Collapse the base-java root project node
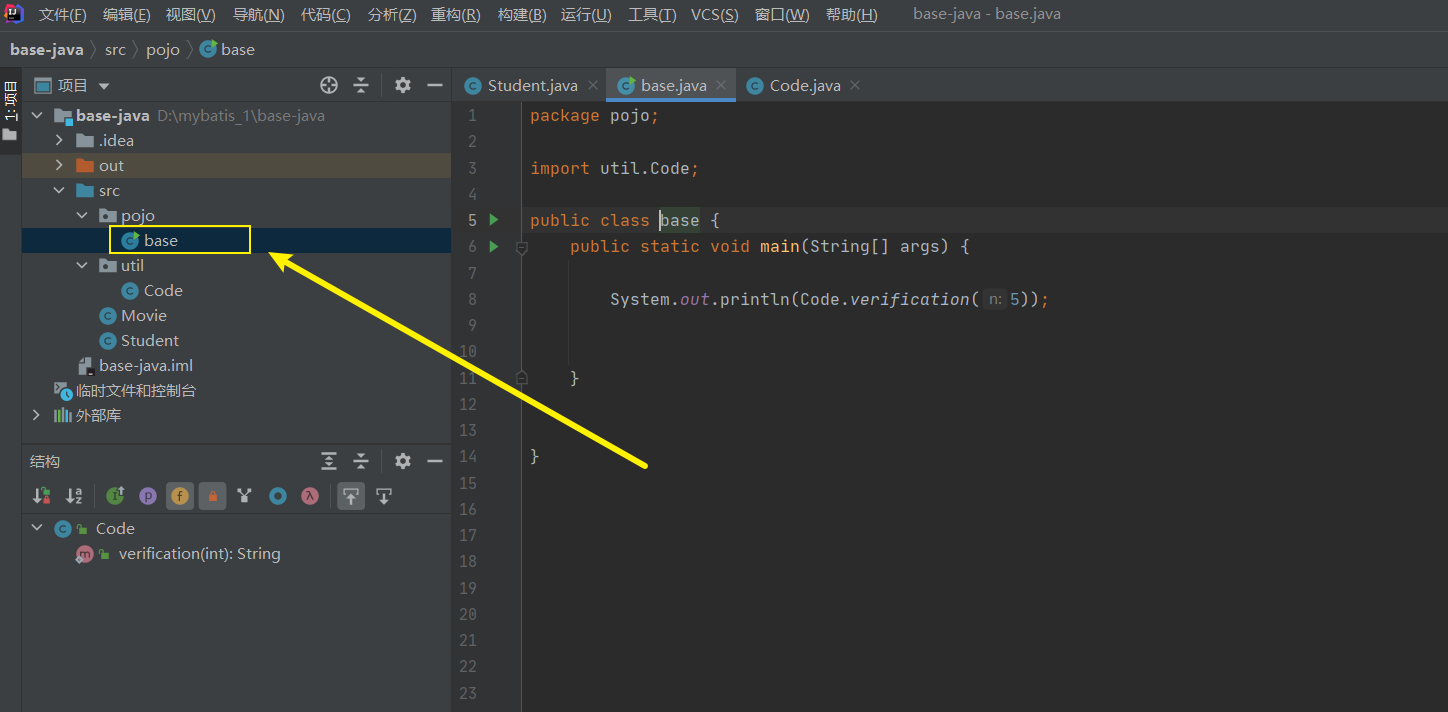Image resolution: width=1448 pixels, height=712 pixels. coord(37,115)
